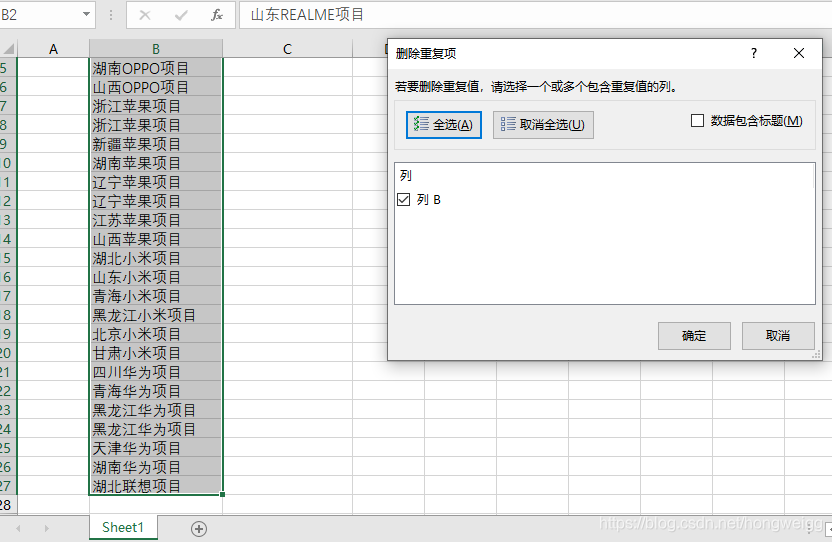
Task: Select cell 北京小米项目
Action: [x=156, y=334]
